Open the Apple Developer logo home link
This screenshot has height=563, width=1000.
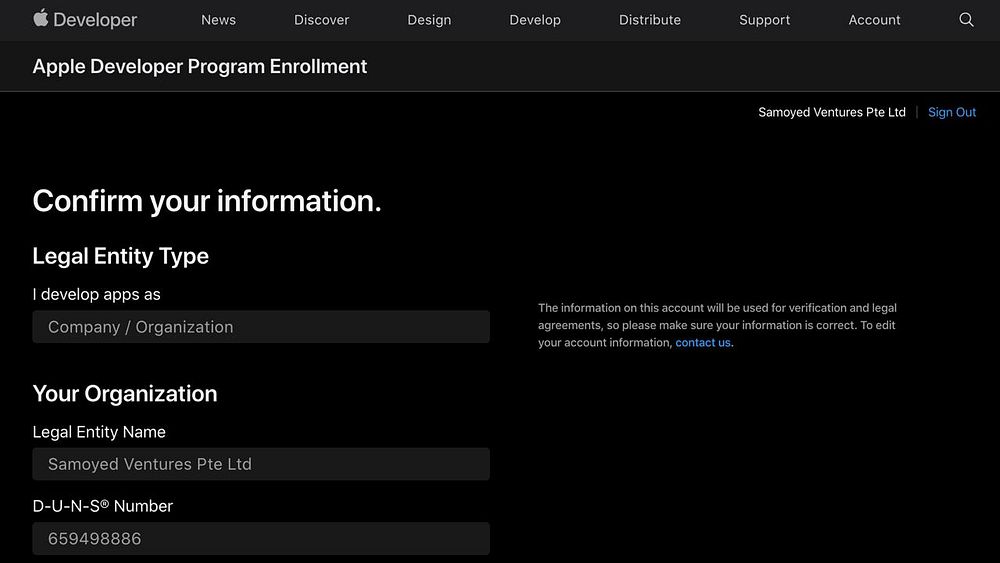tap(85, 19)
